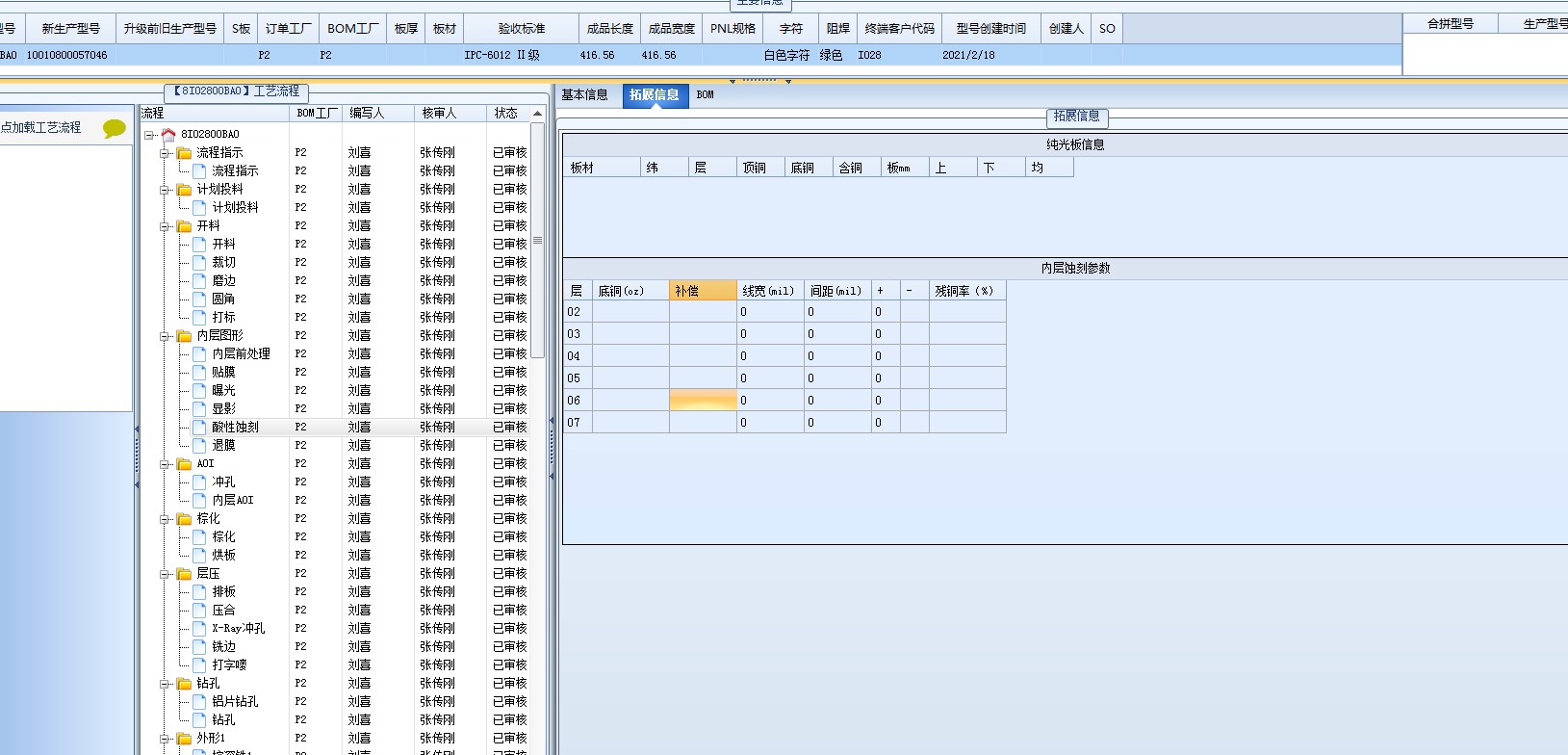Select the 流程指示 document step row
This screenshot has width=1568, height=755.
[x=337, y=171]
